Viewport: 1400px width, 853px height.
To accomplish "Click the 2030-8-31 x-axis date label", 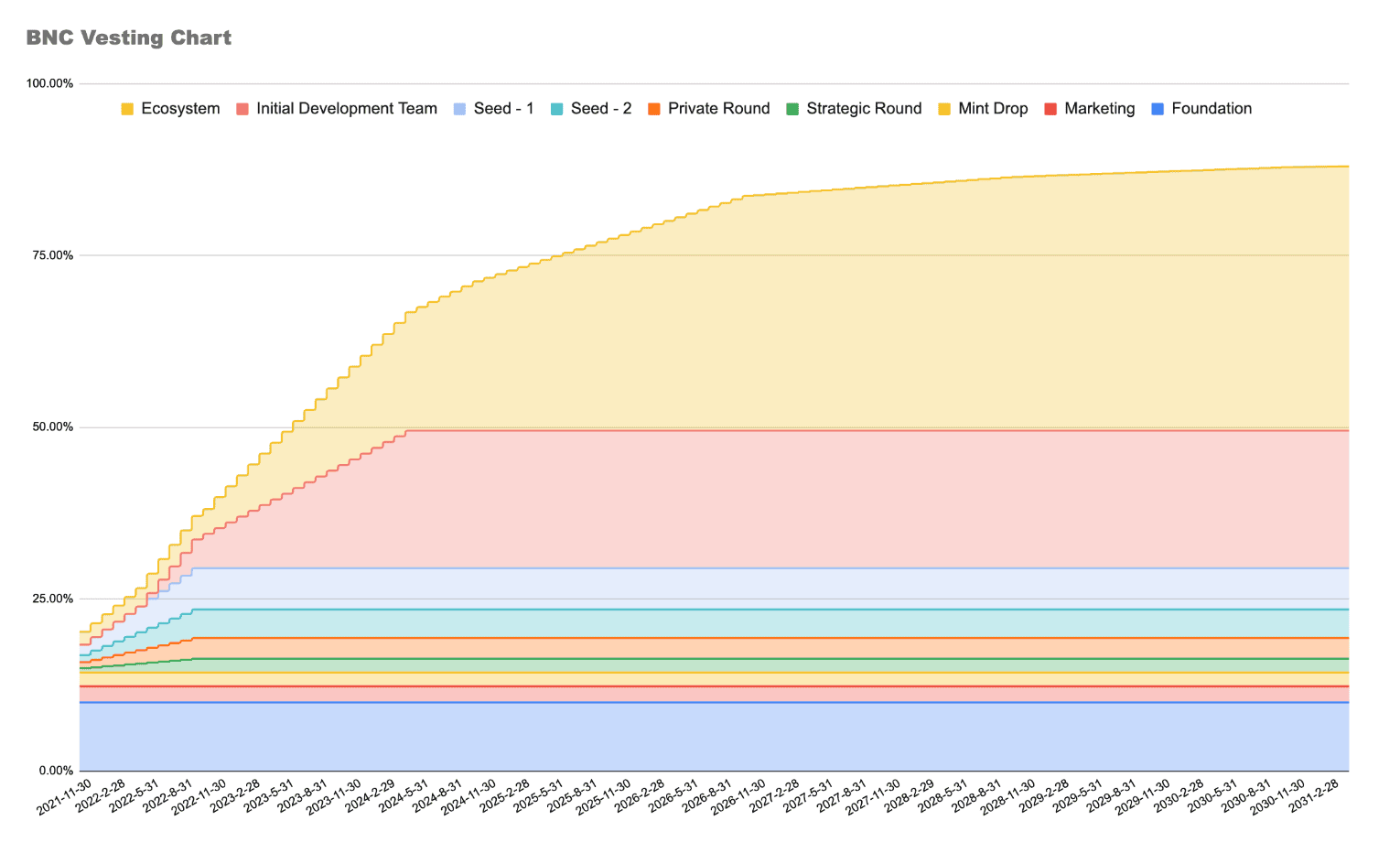I will coord(1246,797).
